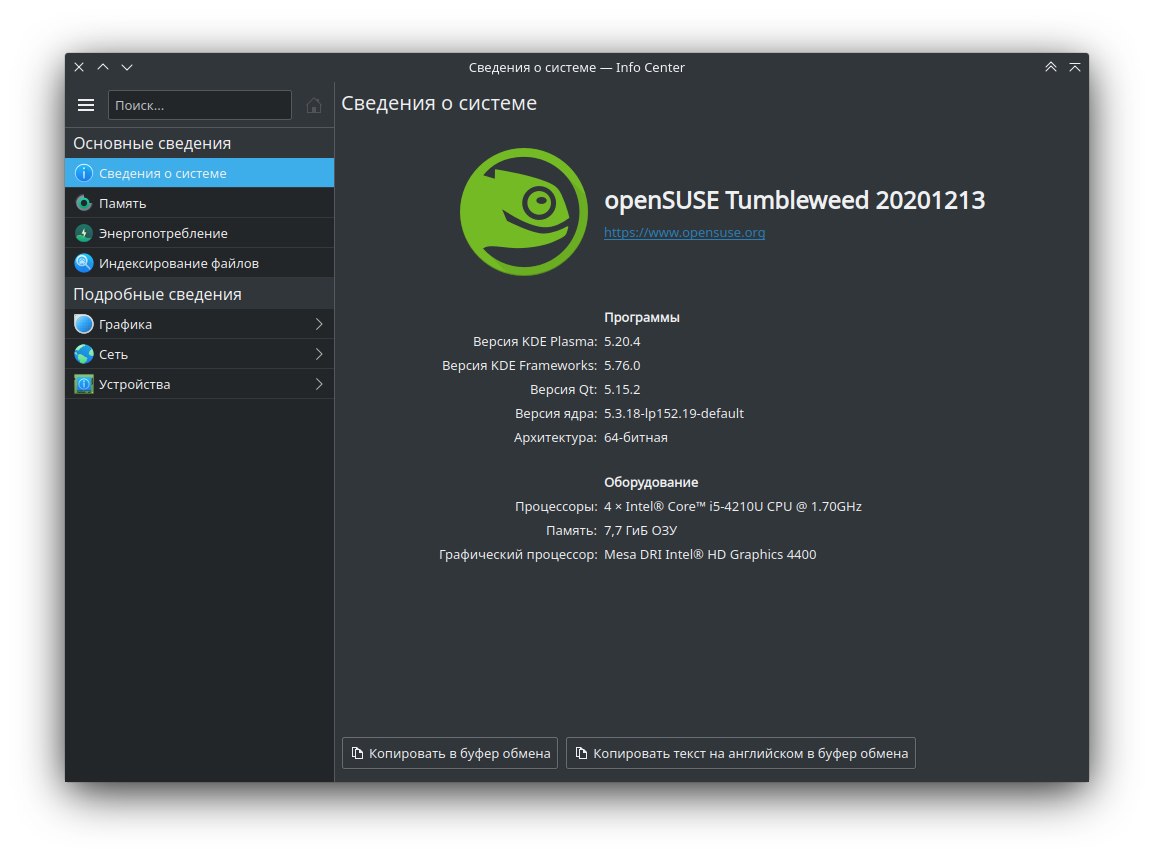Image resolution: width=1154 pixels, height=859 pixels.
Task: Click kernel version 5.3.18-lp152.19-default
Action: pyautogui.click(x=673, y=414)
